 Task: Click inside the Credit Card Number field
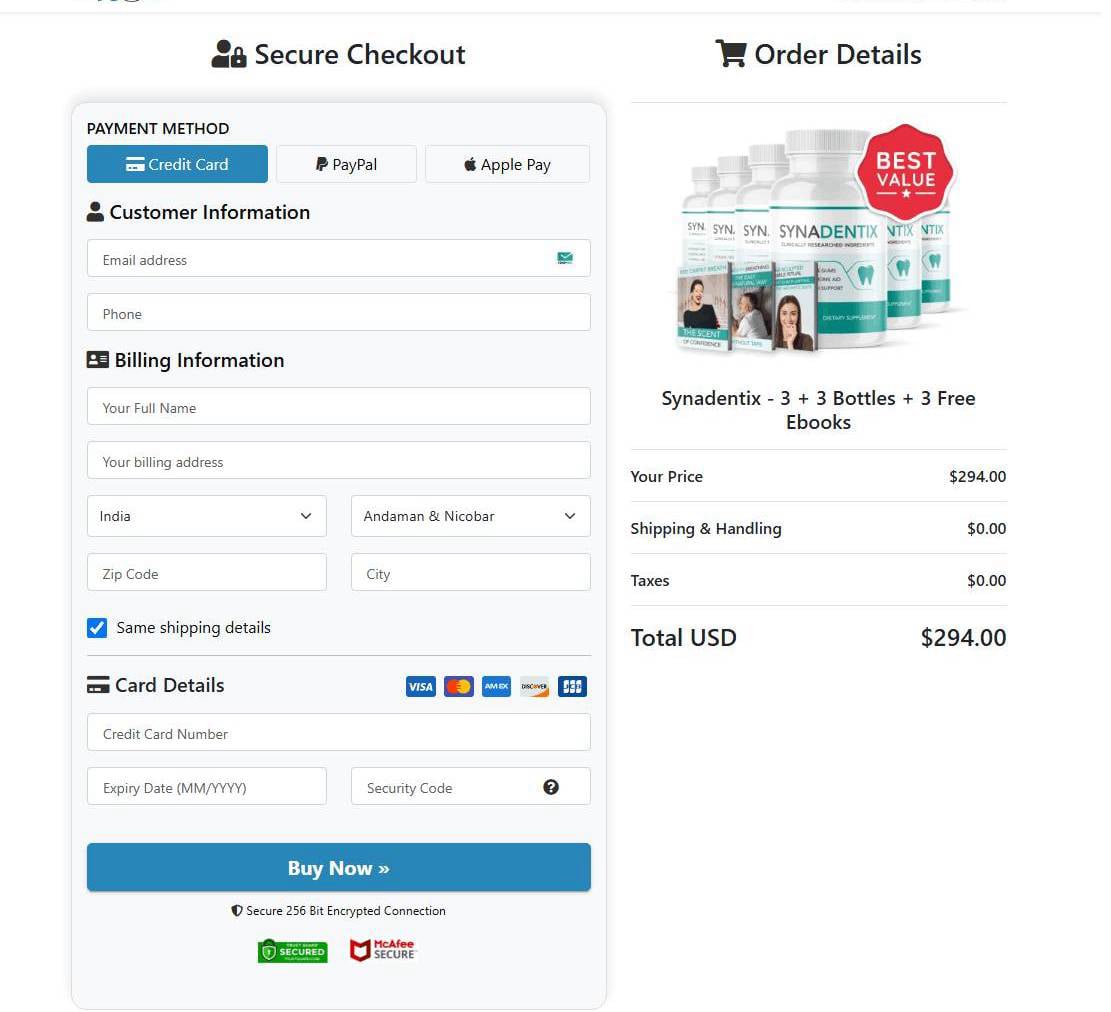tap(338, 732)
